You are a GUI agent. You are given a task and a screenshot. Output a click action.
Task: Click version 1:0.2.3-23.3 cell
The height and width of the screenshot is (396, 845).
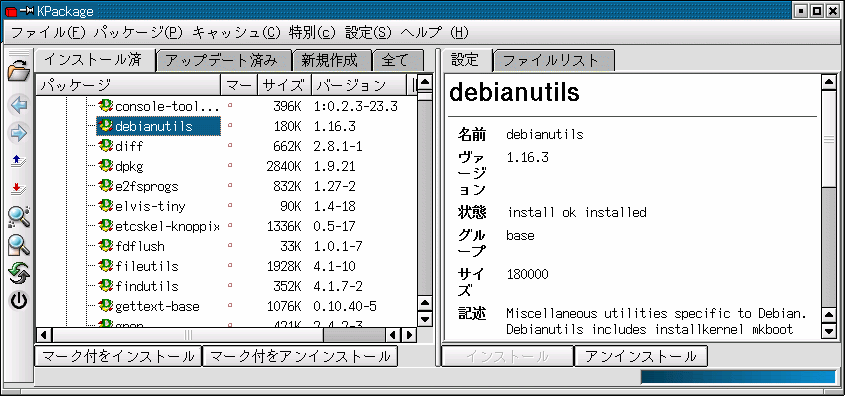click(355, 106)
